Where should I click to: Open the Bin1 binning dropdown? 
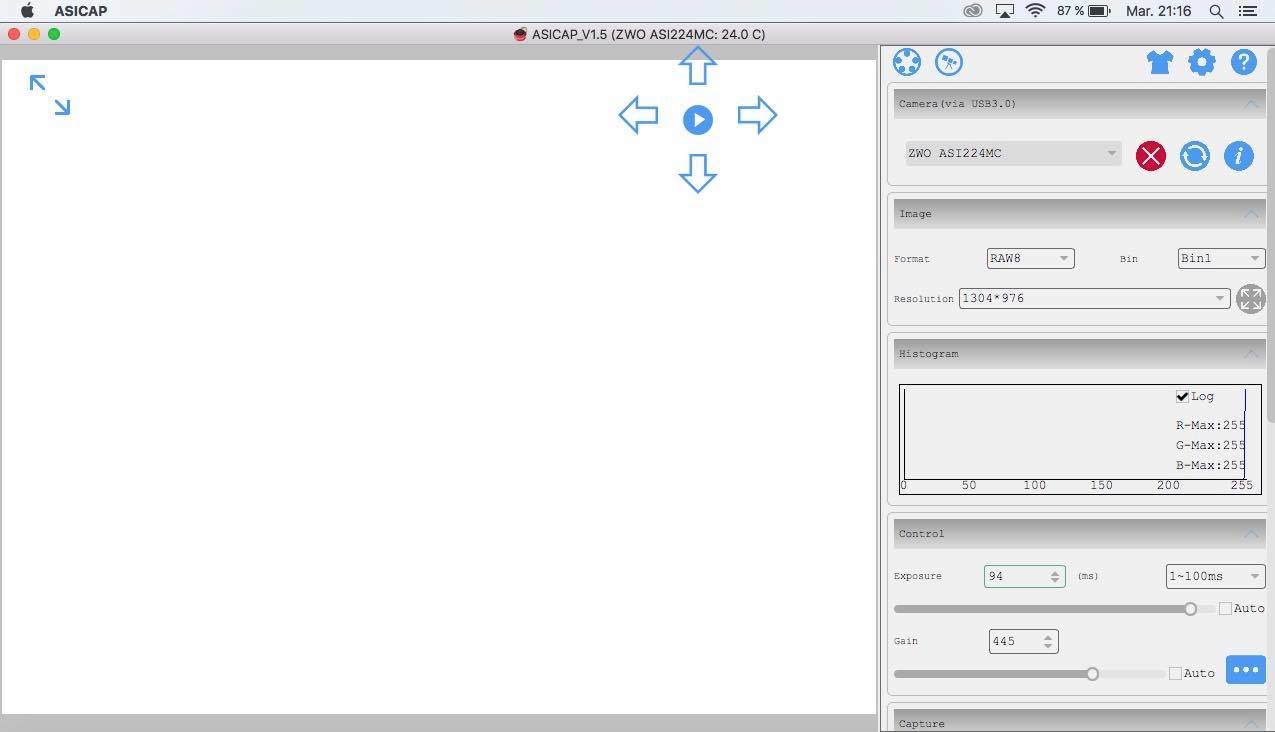click(1221, 258)
